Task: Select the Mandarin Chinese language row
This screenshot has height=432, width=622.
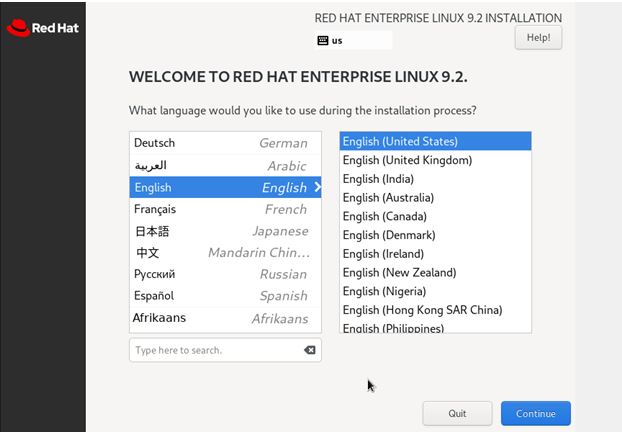Action: pyautogui.click(x=225, y=252)
